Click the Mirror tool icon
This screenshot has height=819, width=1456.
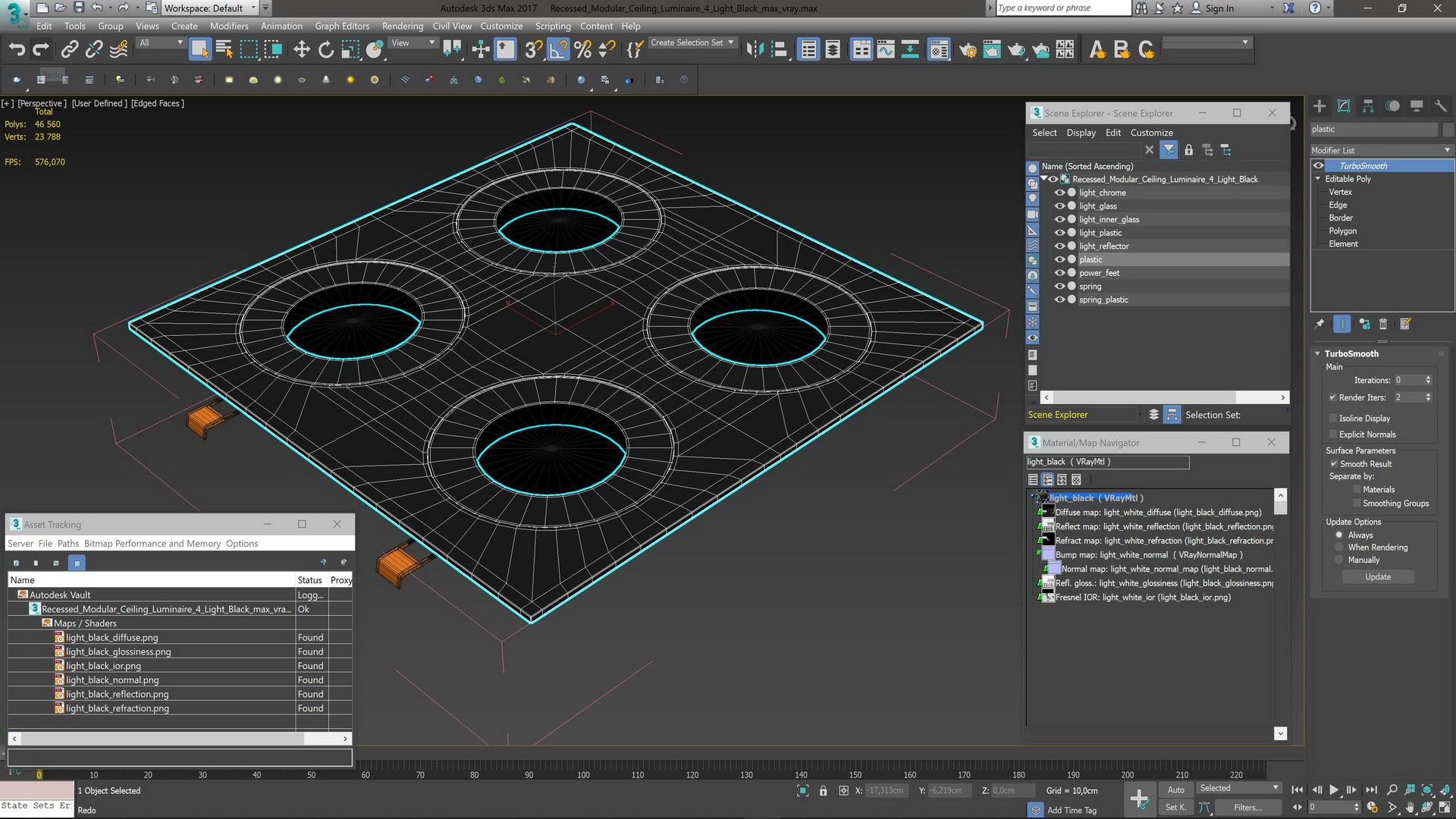(x=755, y=50)
